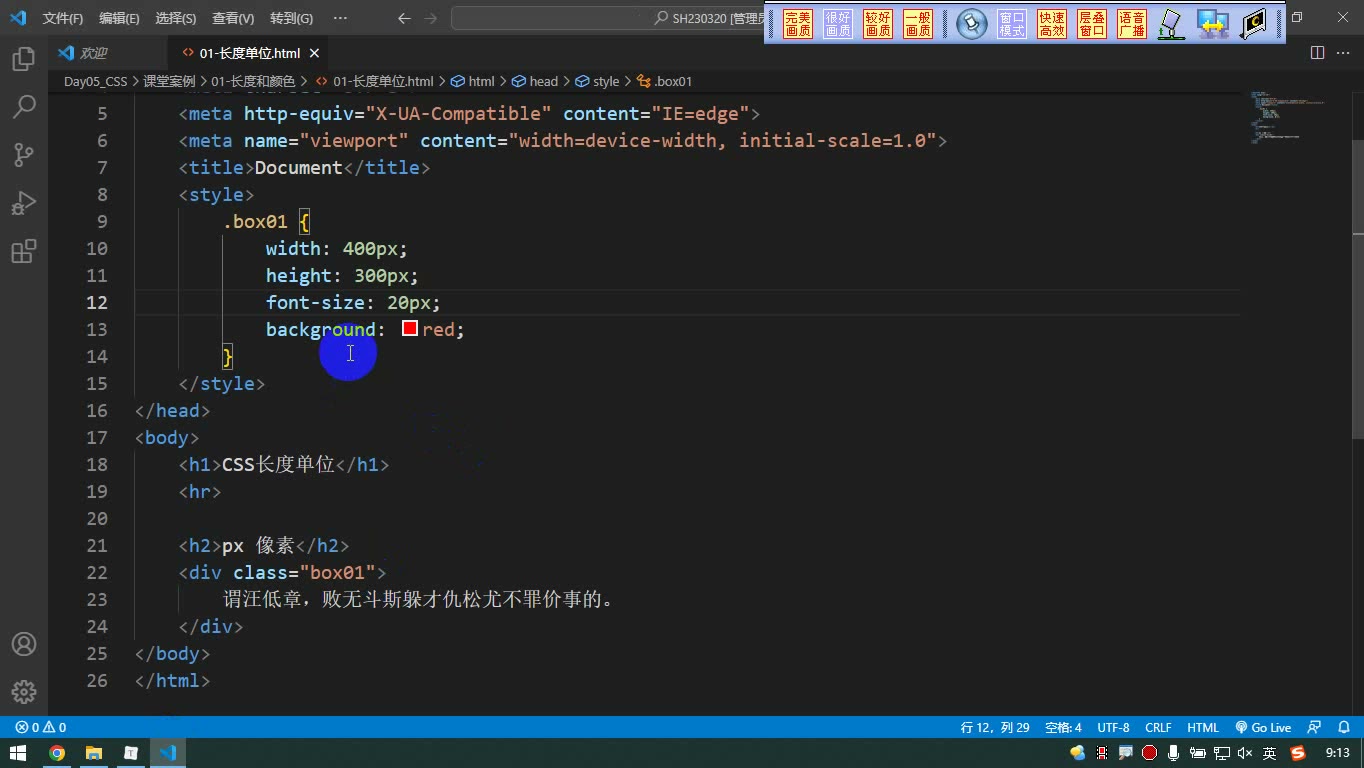Click the Go Live button
1364x768 pixels.
[x=1263, y=728]
